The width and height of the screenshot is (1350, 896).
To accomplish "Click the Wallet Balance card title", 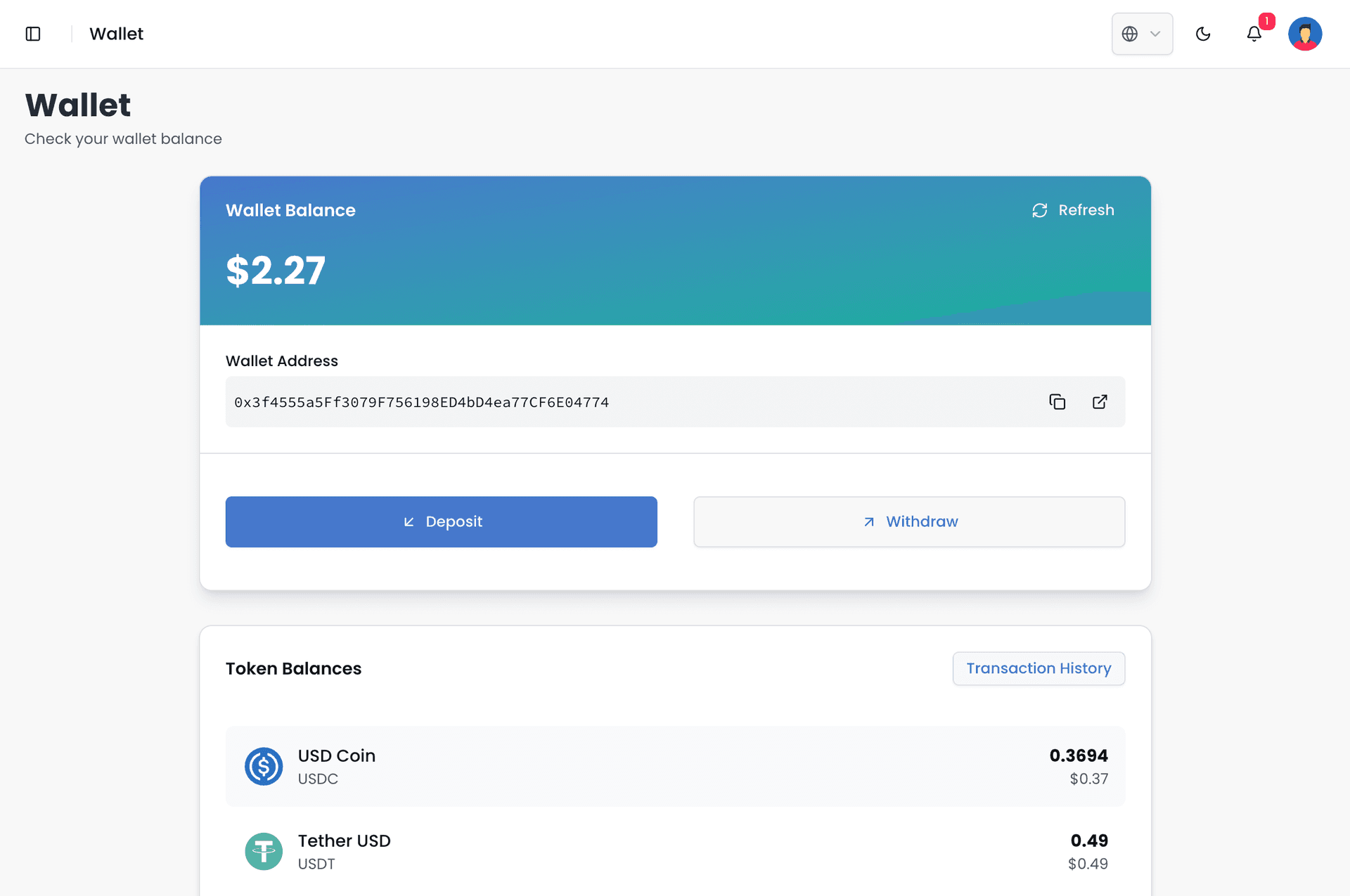I will [290, 210].
